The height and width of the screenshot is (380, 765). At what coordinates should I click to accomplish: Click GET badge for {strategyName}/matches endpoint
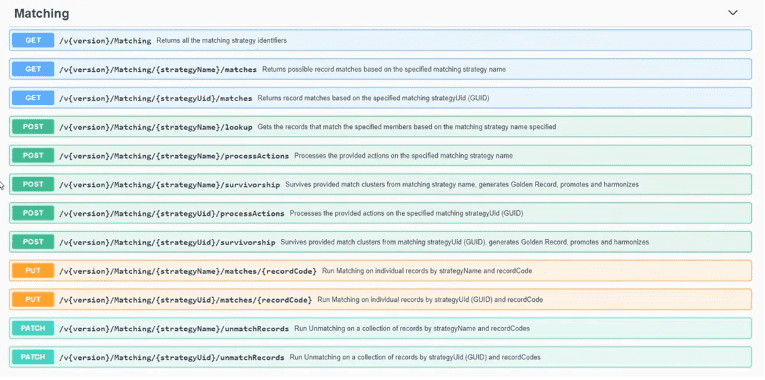[33, 69]
